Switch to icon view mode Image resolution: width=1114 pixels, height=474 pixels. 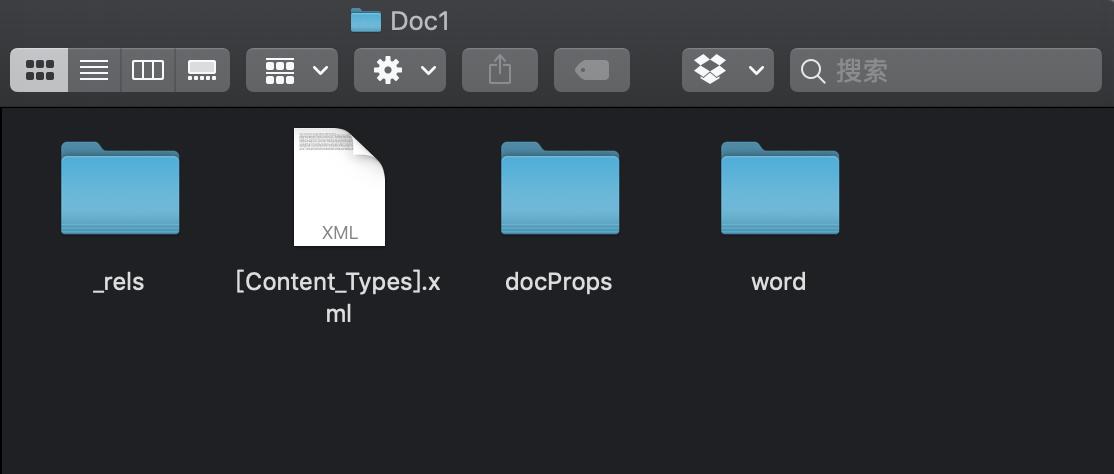(x=39, y=70)
